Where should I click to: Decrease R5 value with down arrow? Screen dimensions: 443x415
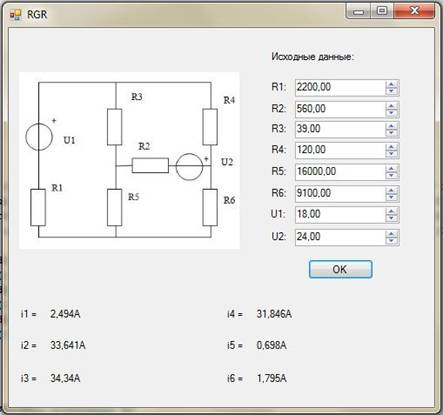click(391, 175)
